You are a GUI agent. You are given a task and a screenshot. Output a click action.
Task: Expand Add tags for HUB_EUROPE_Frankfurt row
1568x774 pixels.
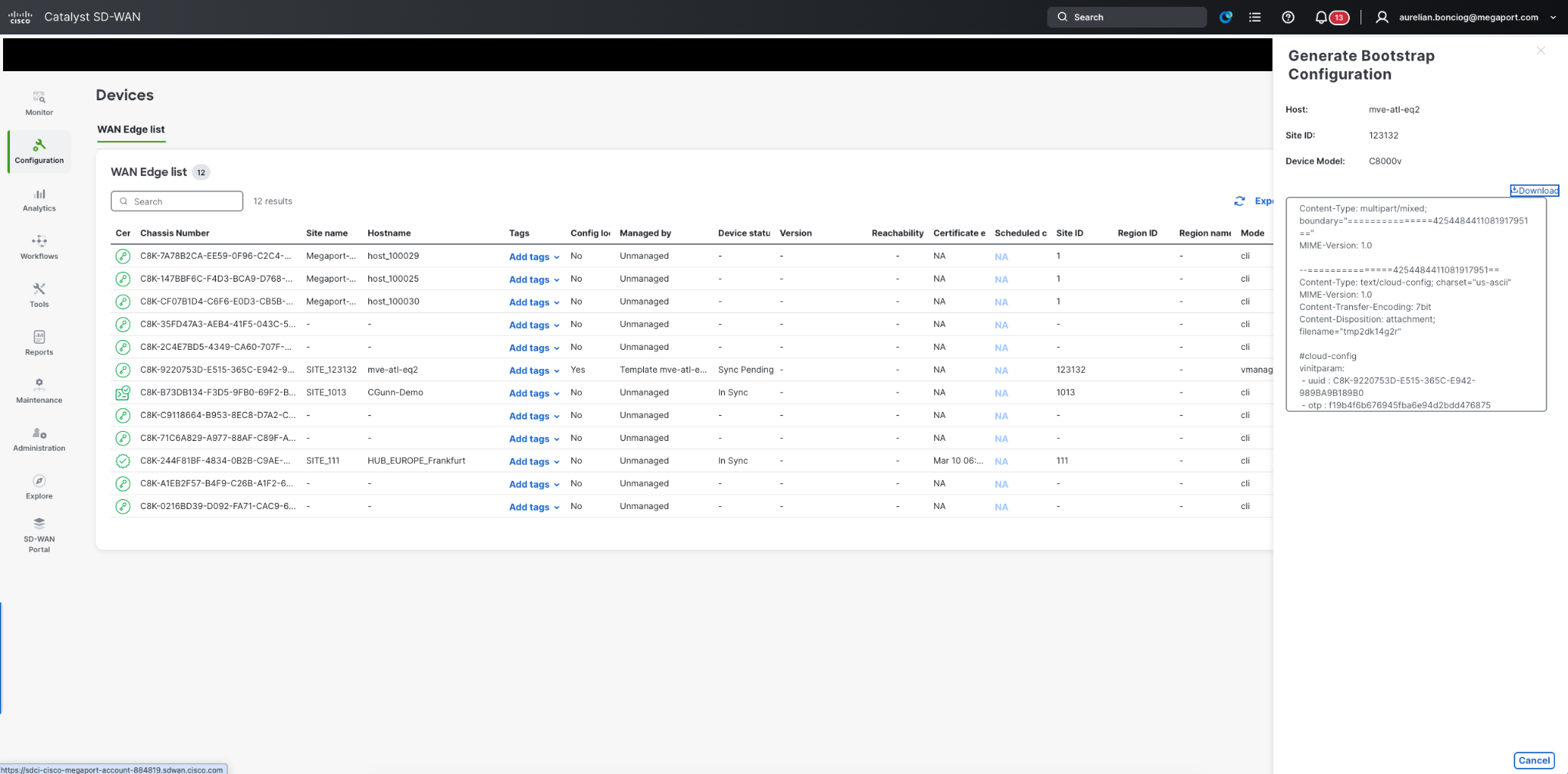(534, 462)
